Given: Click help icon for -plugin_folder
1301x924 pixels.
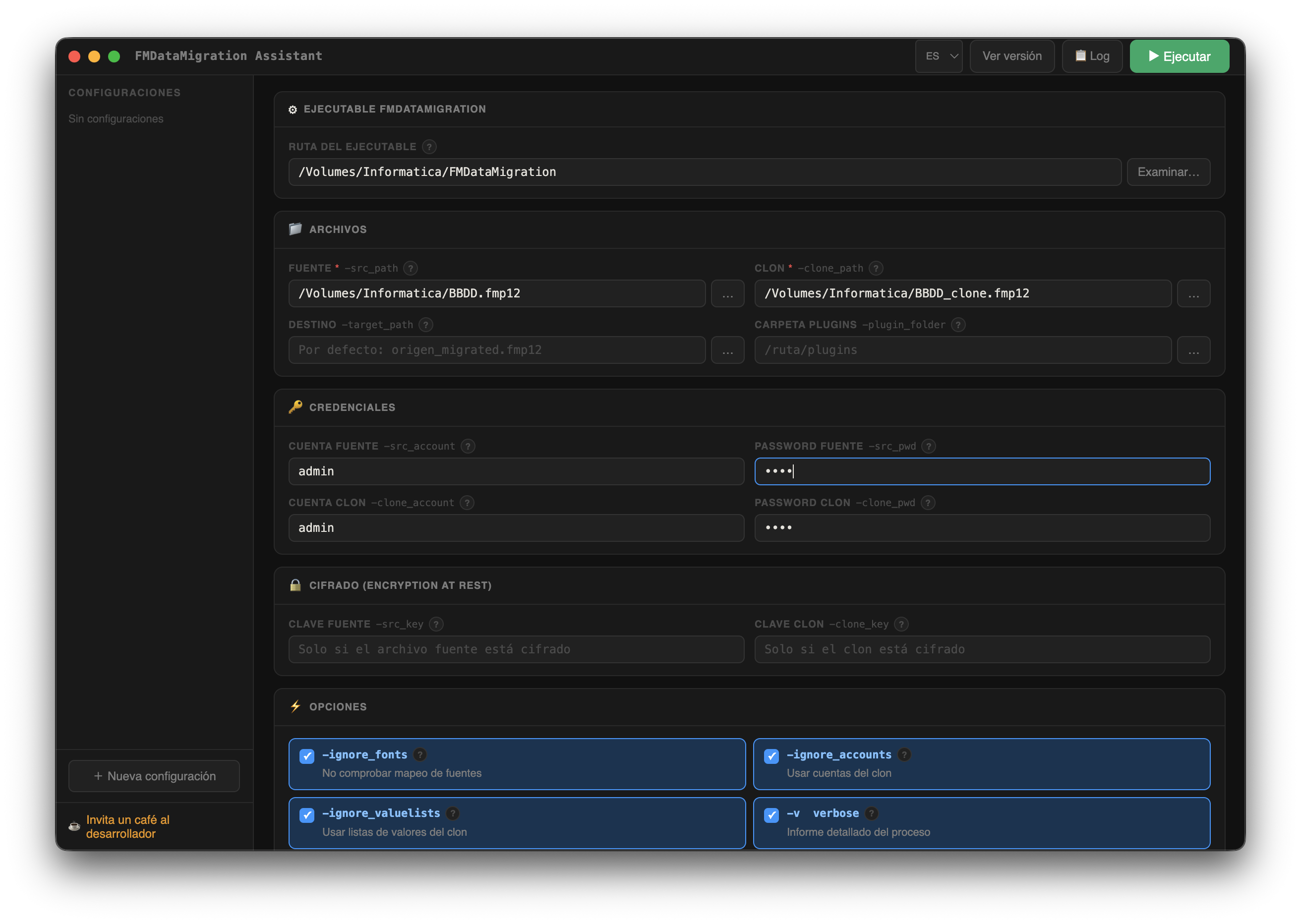Looking at the screenshot, I should click(x=958, y=325).
